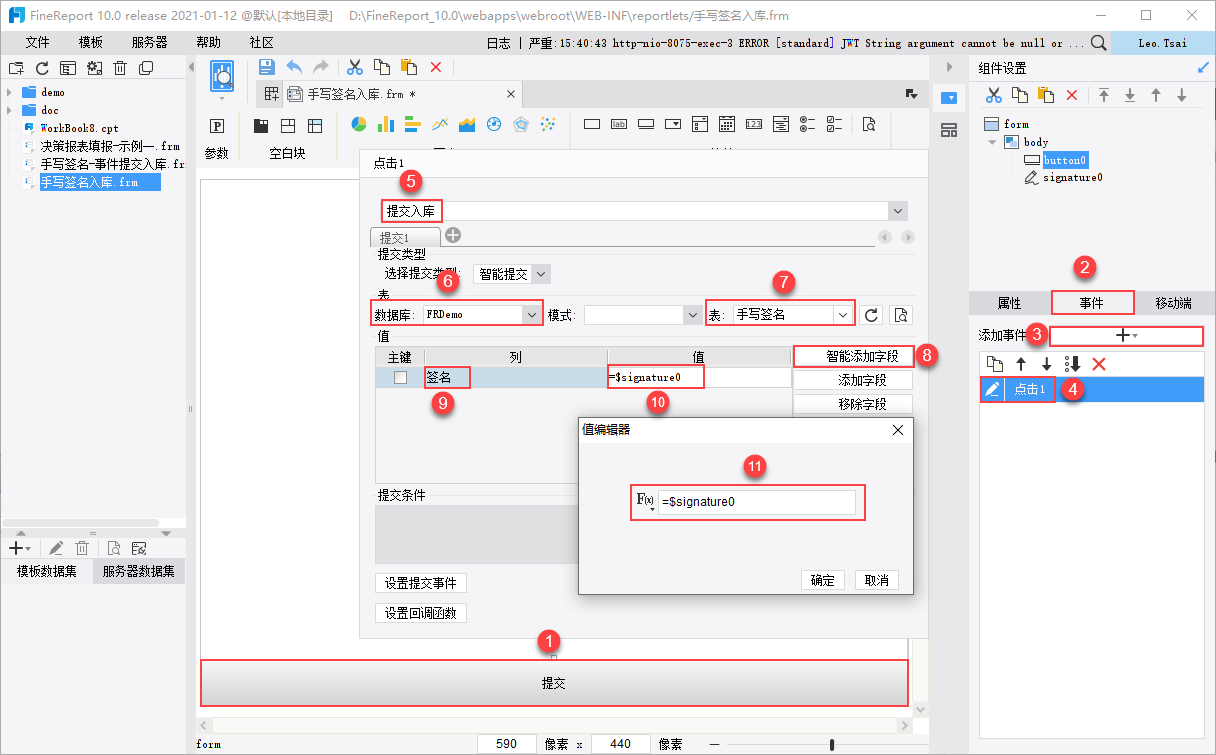
Task: Insert a Pie chart widget
Action: coord(359,125)
